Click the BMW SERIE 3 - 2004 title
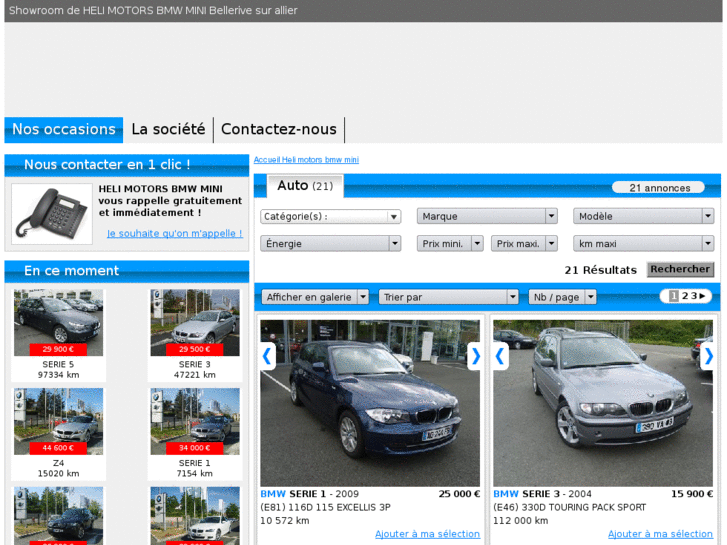Viewport: 727px width, 545px height. [x=542, y=494]
